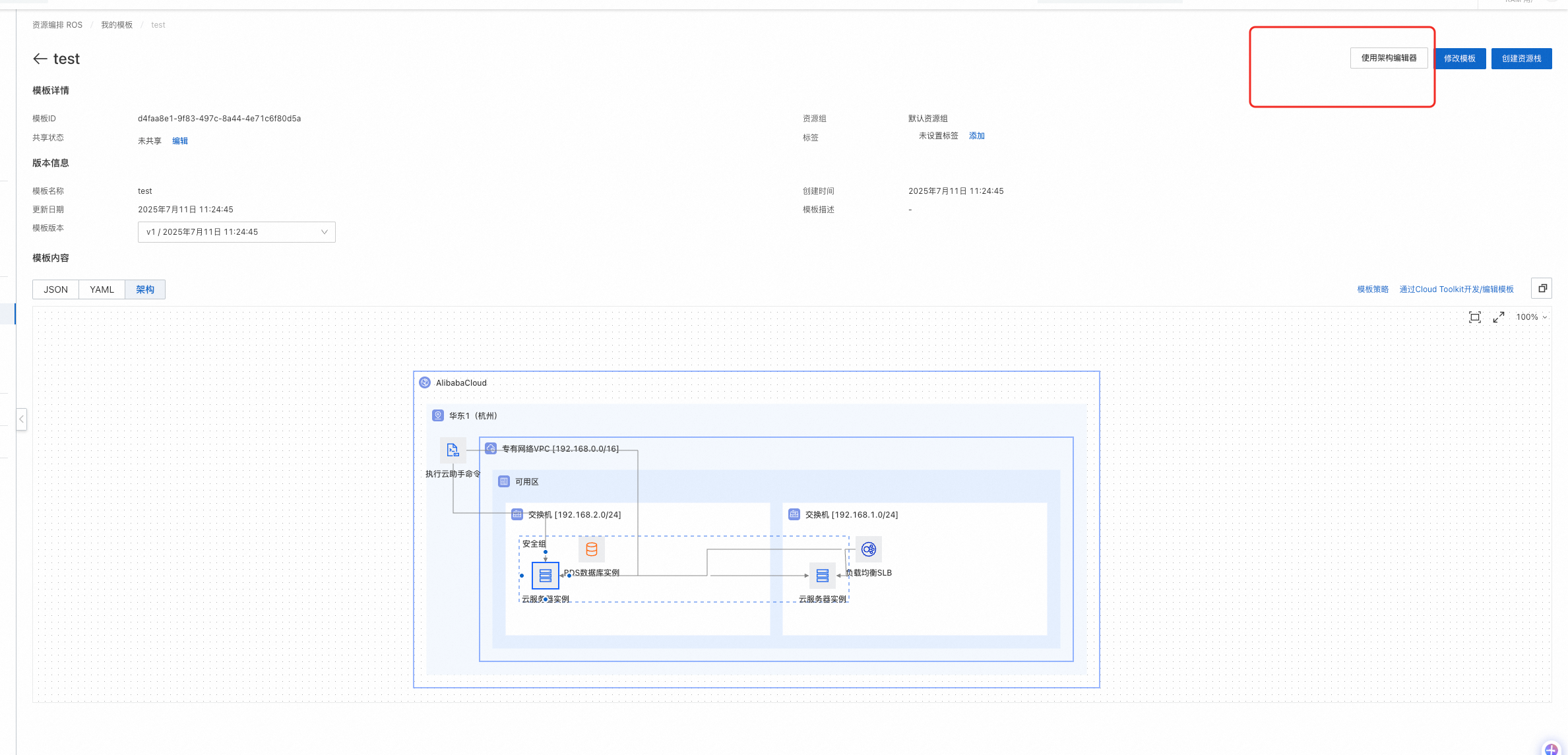
Task: Select the highlighted cloud server instance icon
Action: coord(546,576)
